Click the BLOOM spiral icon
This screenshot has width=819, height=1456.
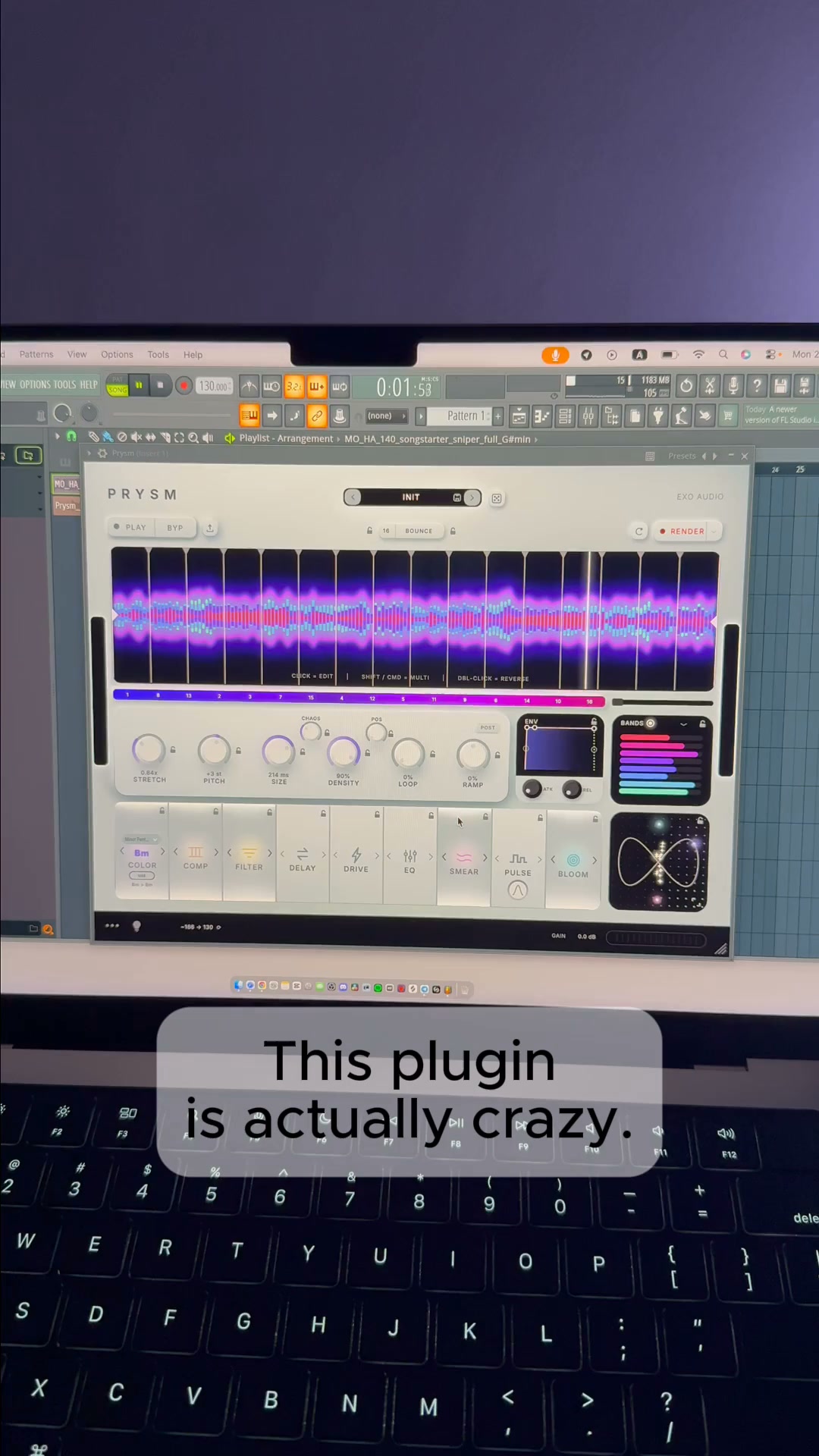(x=573, y=860)
